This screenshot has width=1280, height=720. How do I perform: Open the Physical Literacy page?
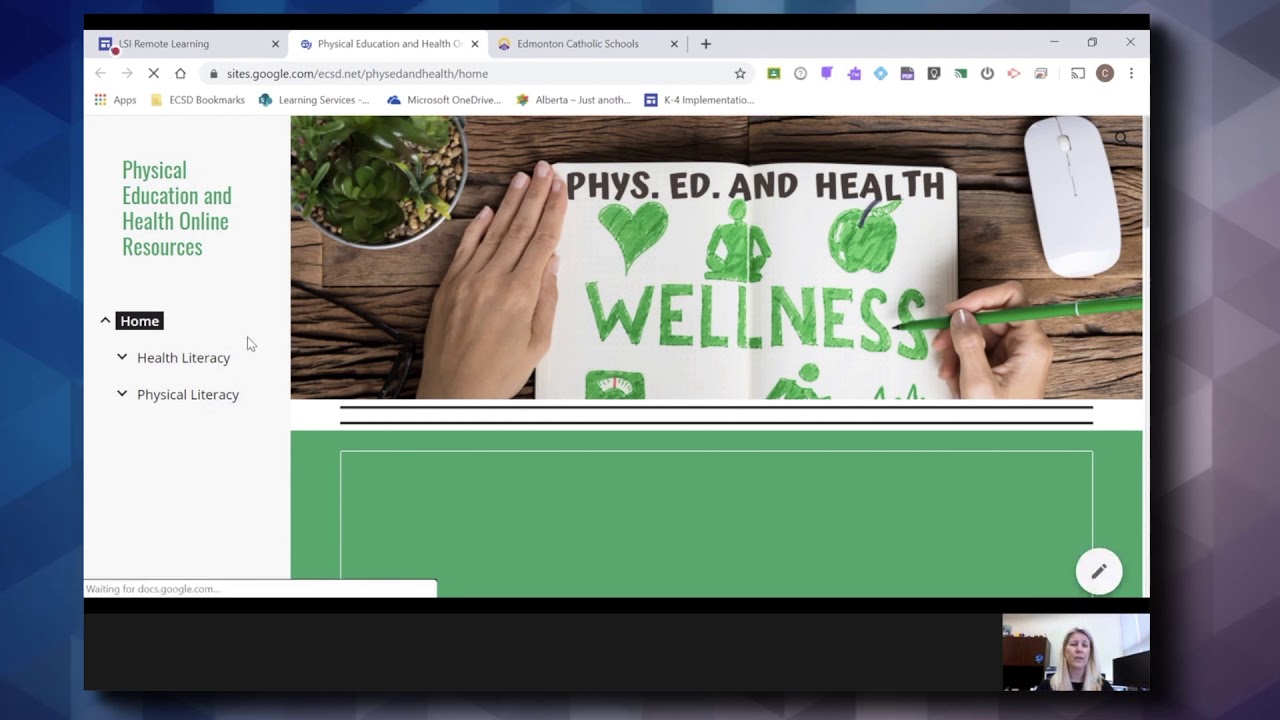pyautogui.click(x=188, y=395)
